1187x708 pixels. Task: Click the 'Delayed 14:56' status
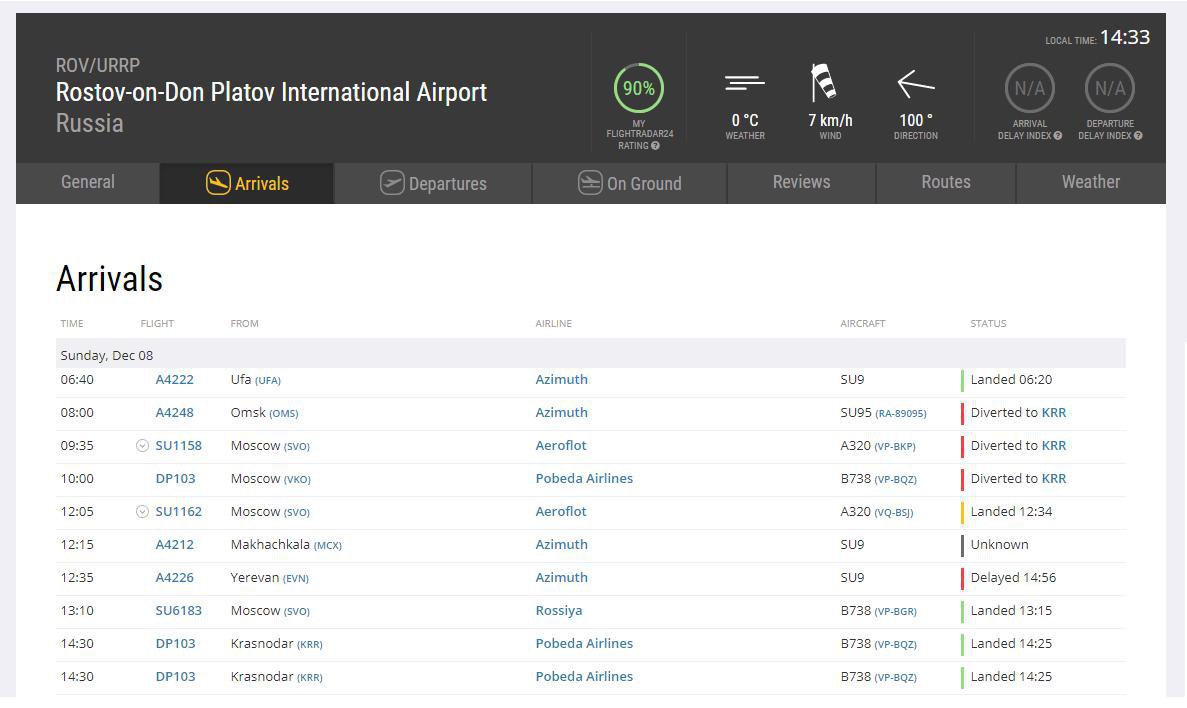point(1013,578)
